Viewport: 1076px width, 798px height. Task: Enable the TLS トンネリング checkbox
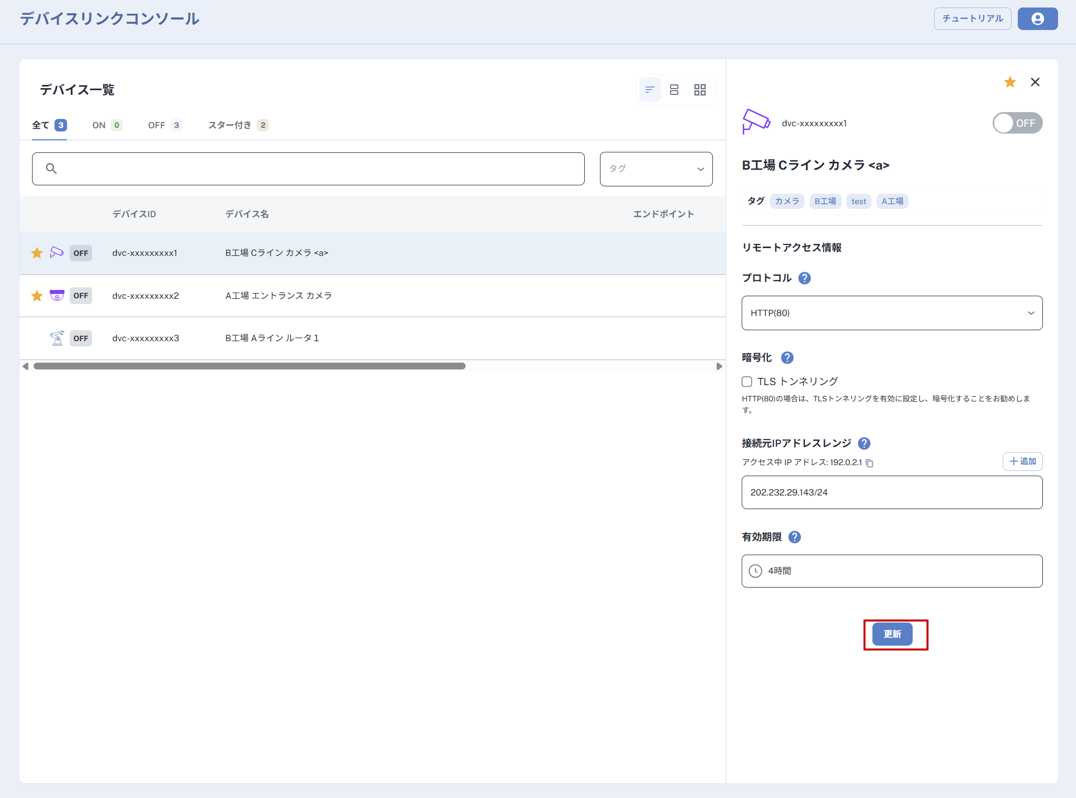(x=747, y=381)
